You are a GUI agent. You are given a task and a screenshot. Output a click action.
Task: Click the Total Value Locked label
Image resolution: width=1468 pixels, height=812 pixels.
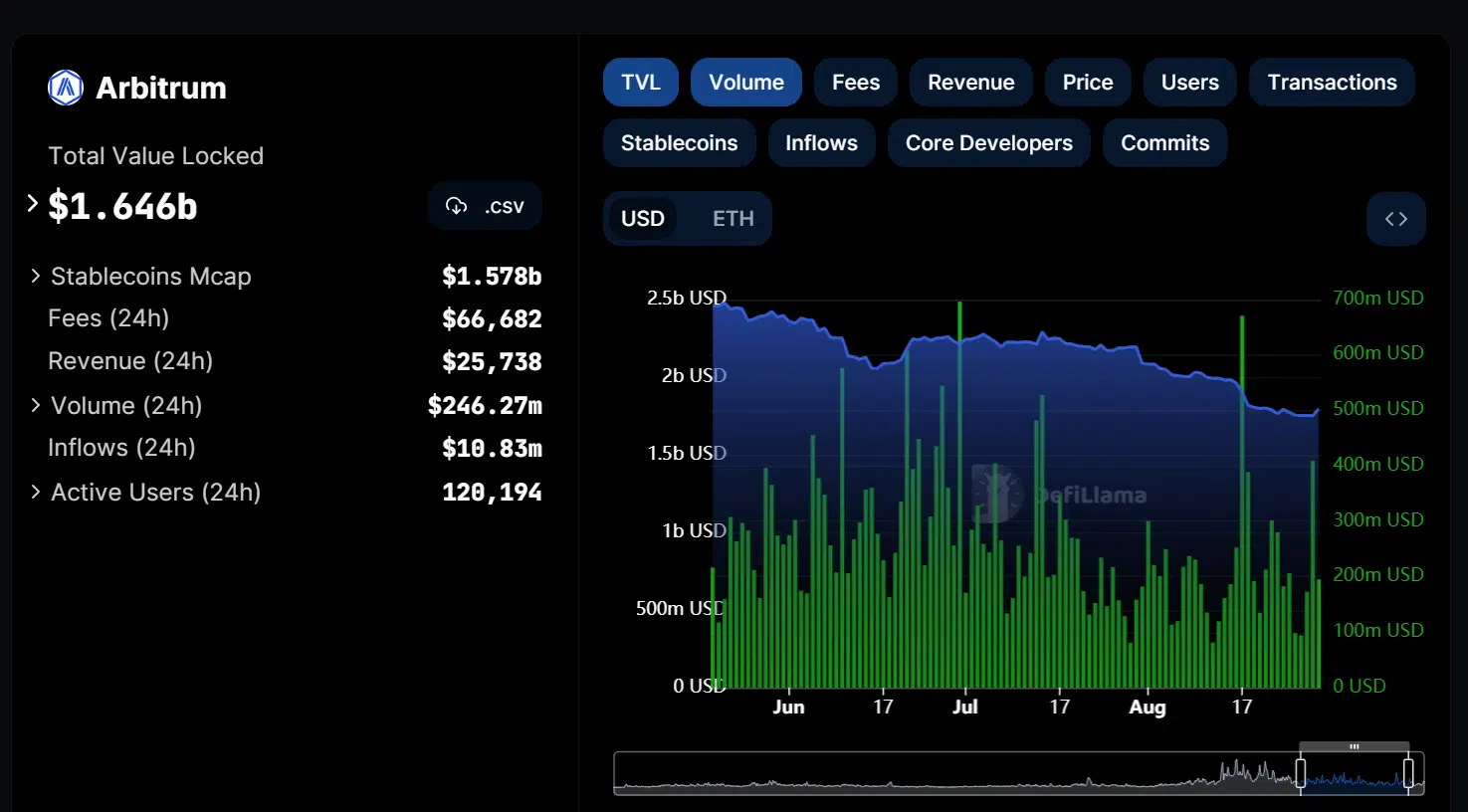click(156, 156)
